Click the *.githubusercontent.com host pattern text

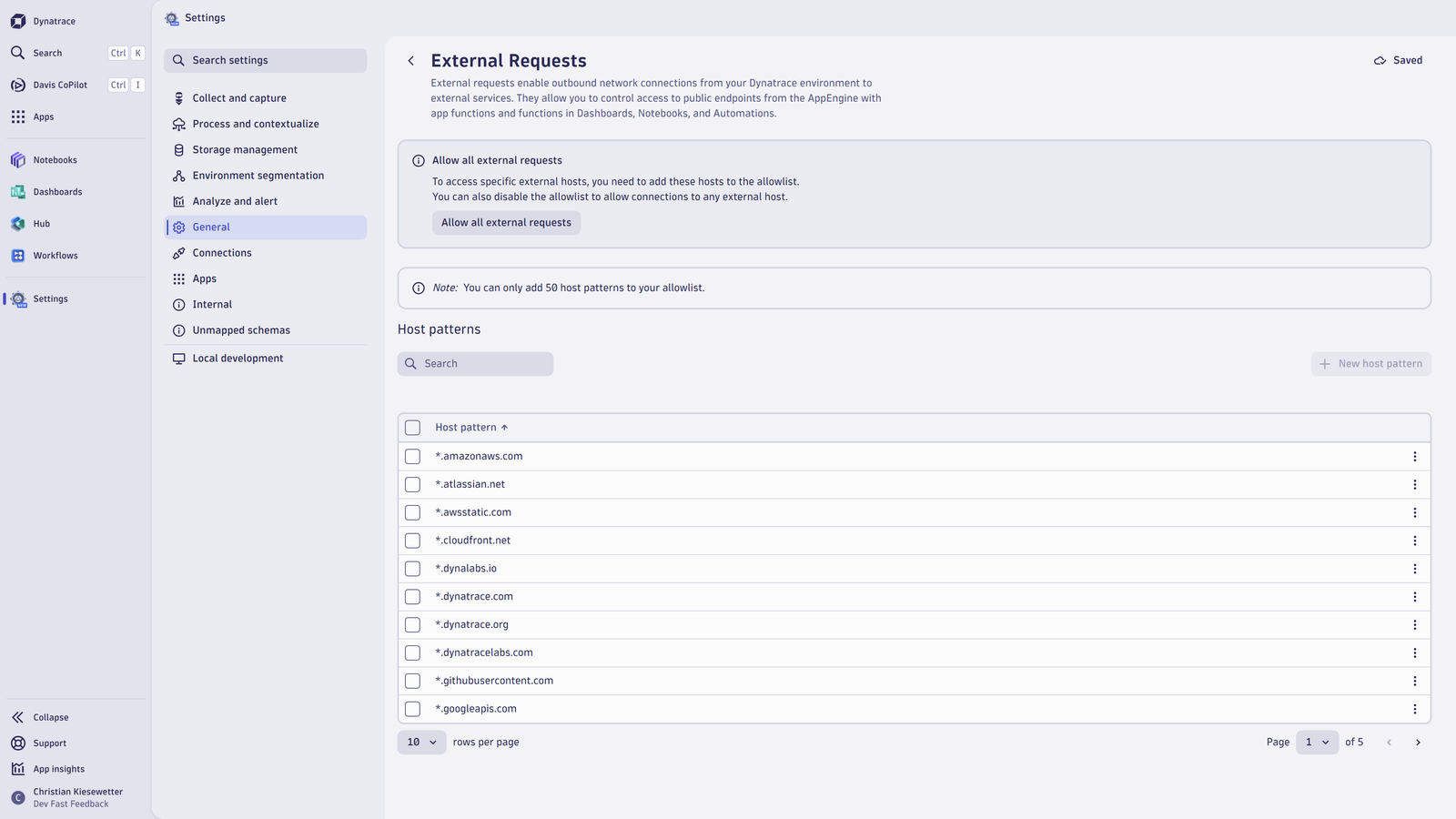coord(494,681)
